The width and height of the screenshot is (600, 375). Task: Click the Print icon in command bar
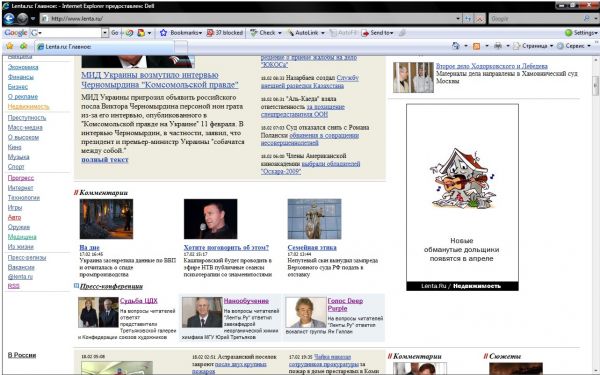coord(497,46)
